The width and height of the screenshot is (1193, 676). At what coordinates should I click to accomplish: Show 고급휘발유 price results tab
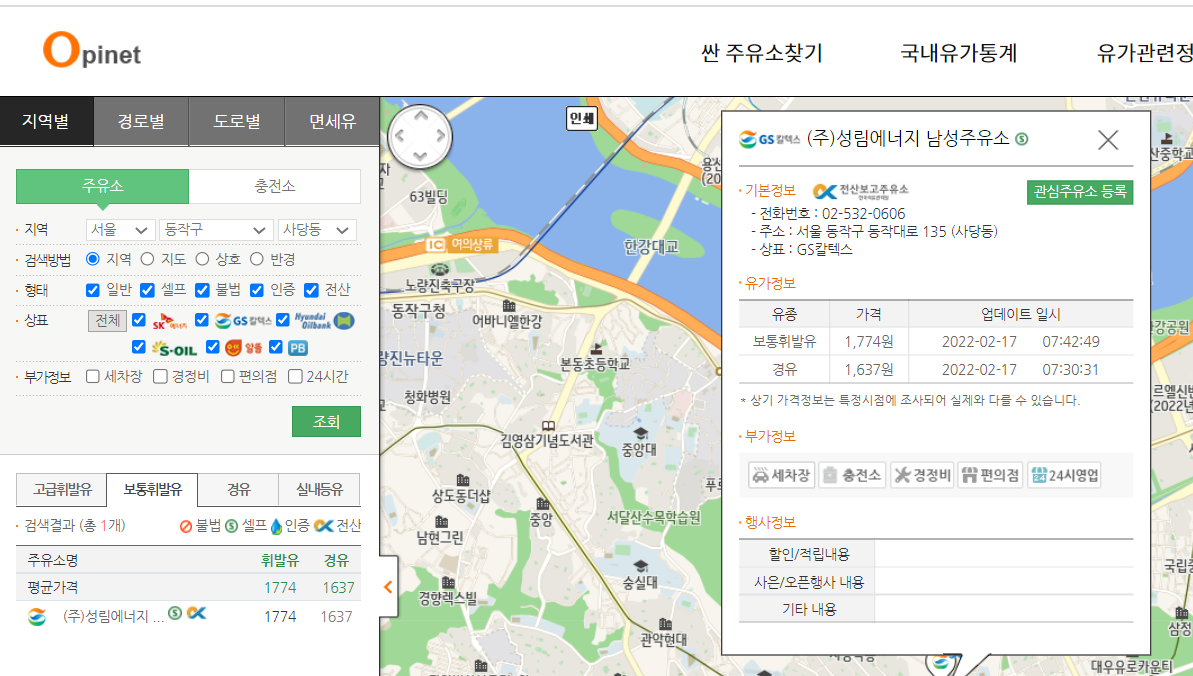click(x=62, y=489)
